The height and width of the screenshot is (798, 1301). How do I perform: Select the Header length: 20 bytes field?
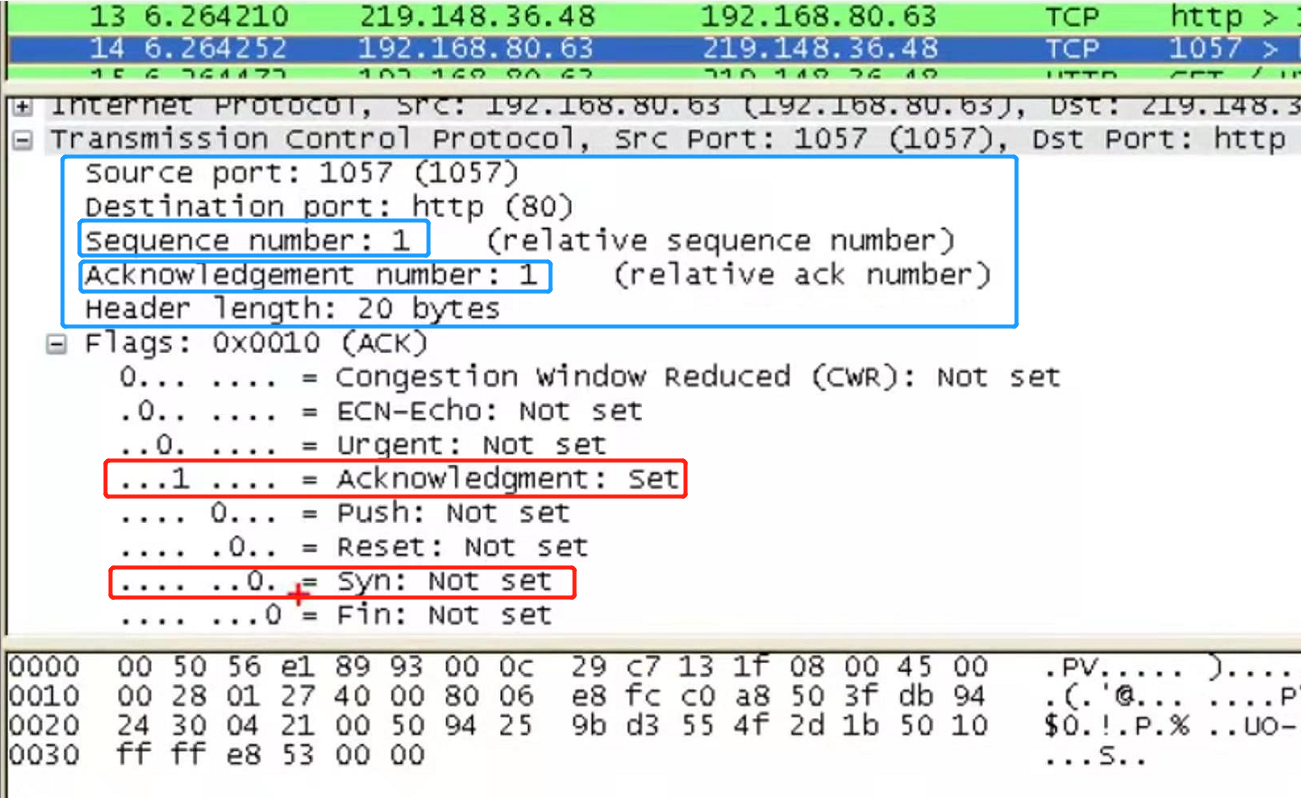point(292,309)
